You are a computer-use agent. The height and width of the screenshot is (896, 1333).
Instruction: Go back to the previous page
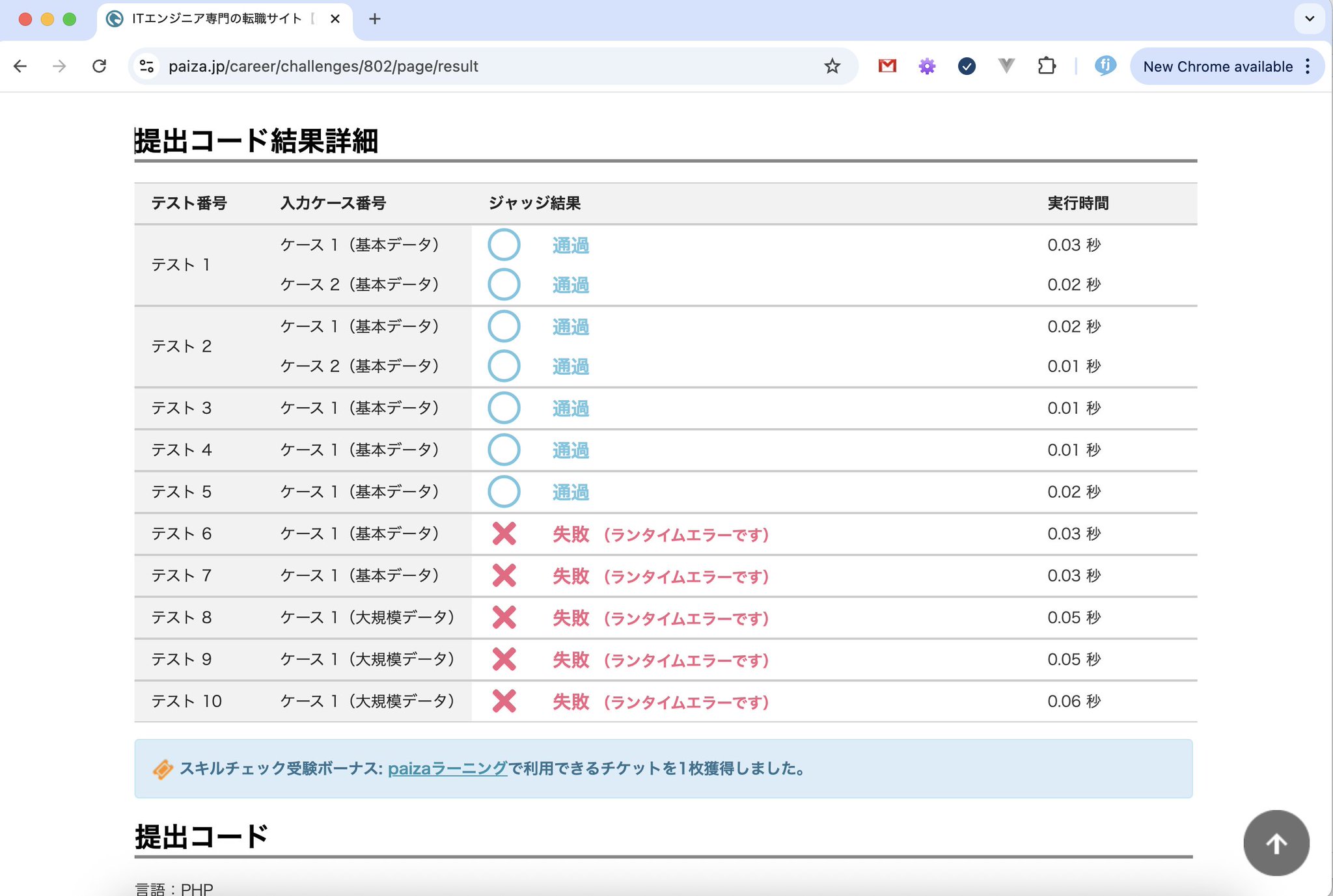pos(20,66)
